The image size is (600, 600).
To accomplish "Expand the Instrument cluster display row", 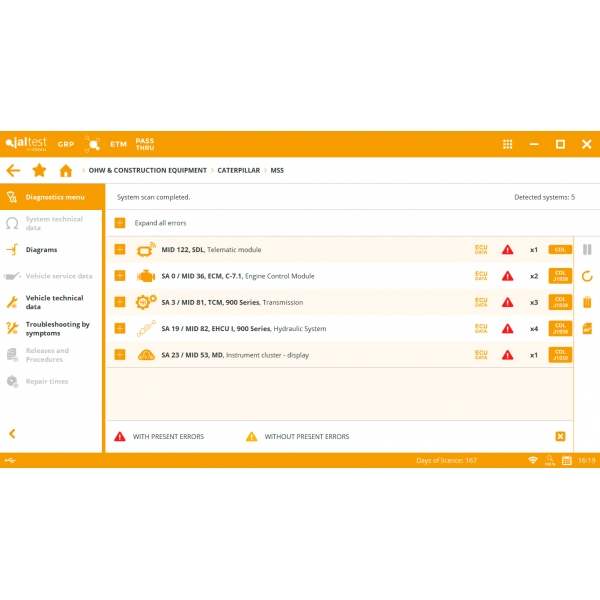I will 120,355.
